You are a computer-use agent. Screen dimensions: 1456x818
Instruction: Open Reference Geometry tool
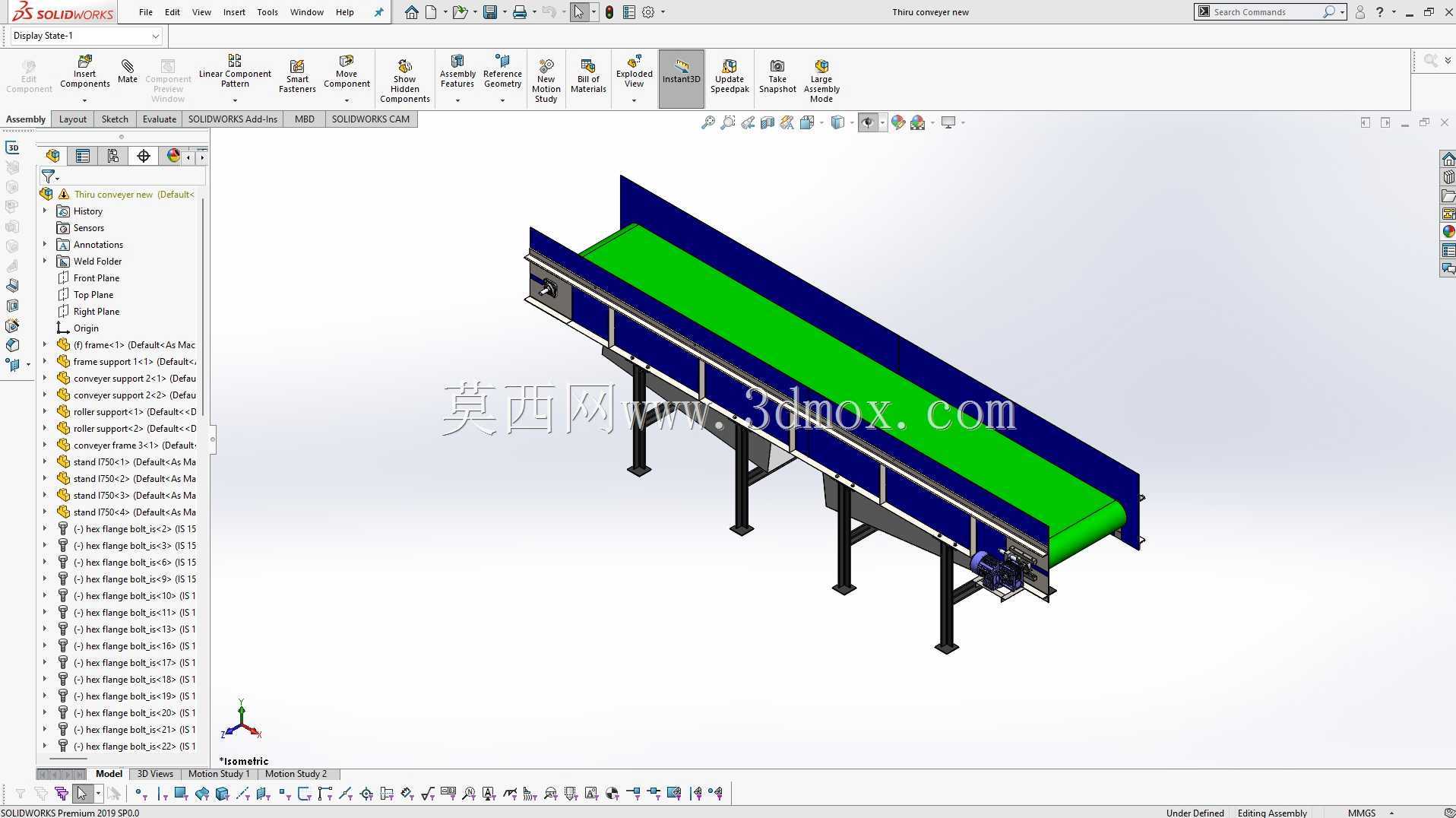(502, 72)
